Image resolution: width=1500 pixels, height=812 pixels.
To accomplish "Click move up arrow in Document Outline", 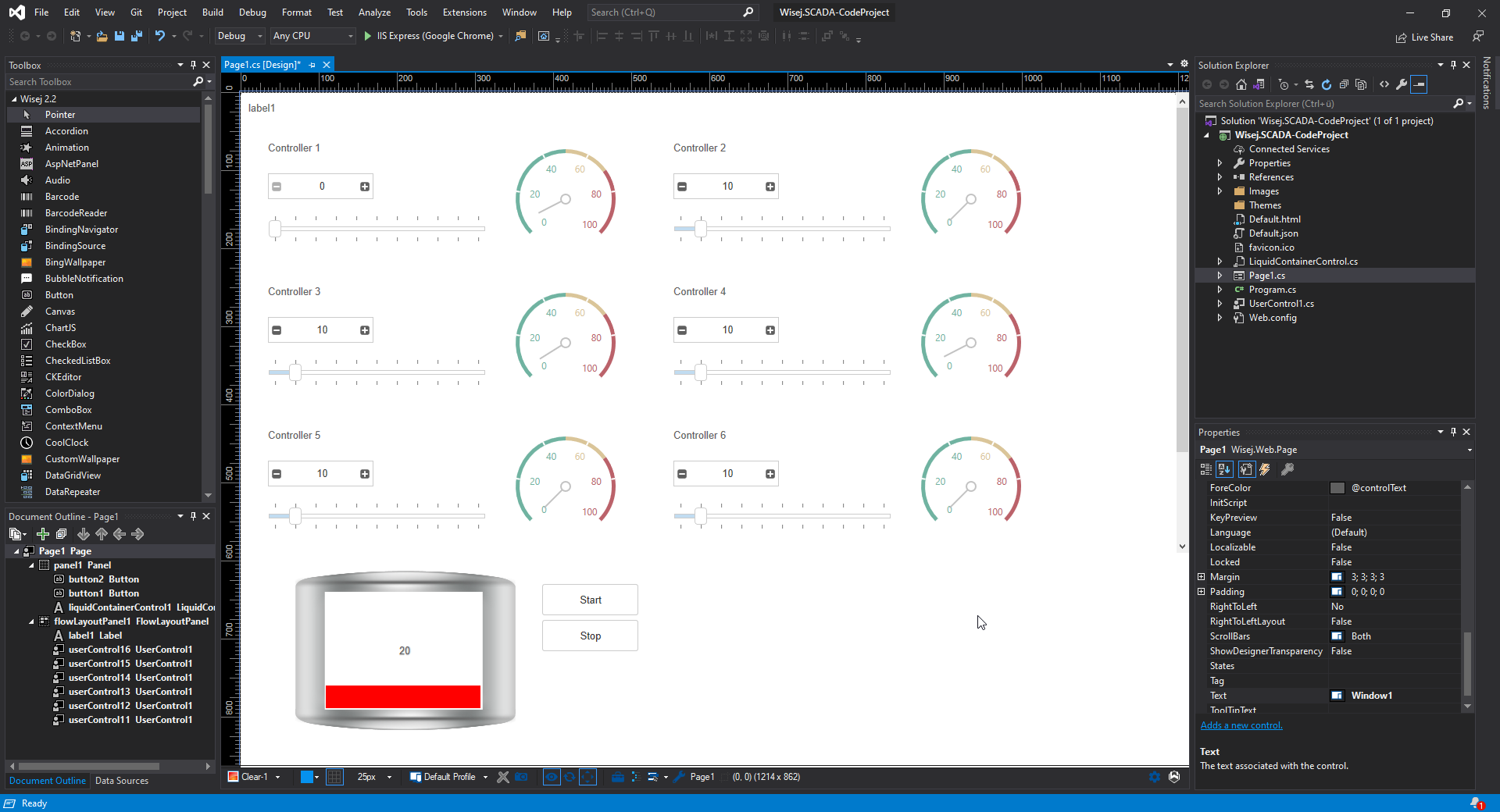I will (102, 534).
